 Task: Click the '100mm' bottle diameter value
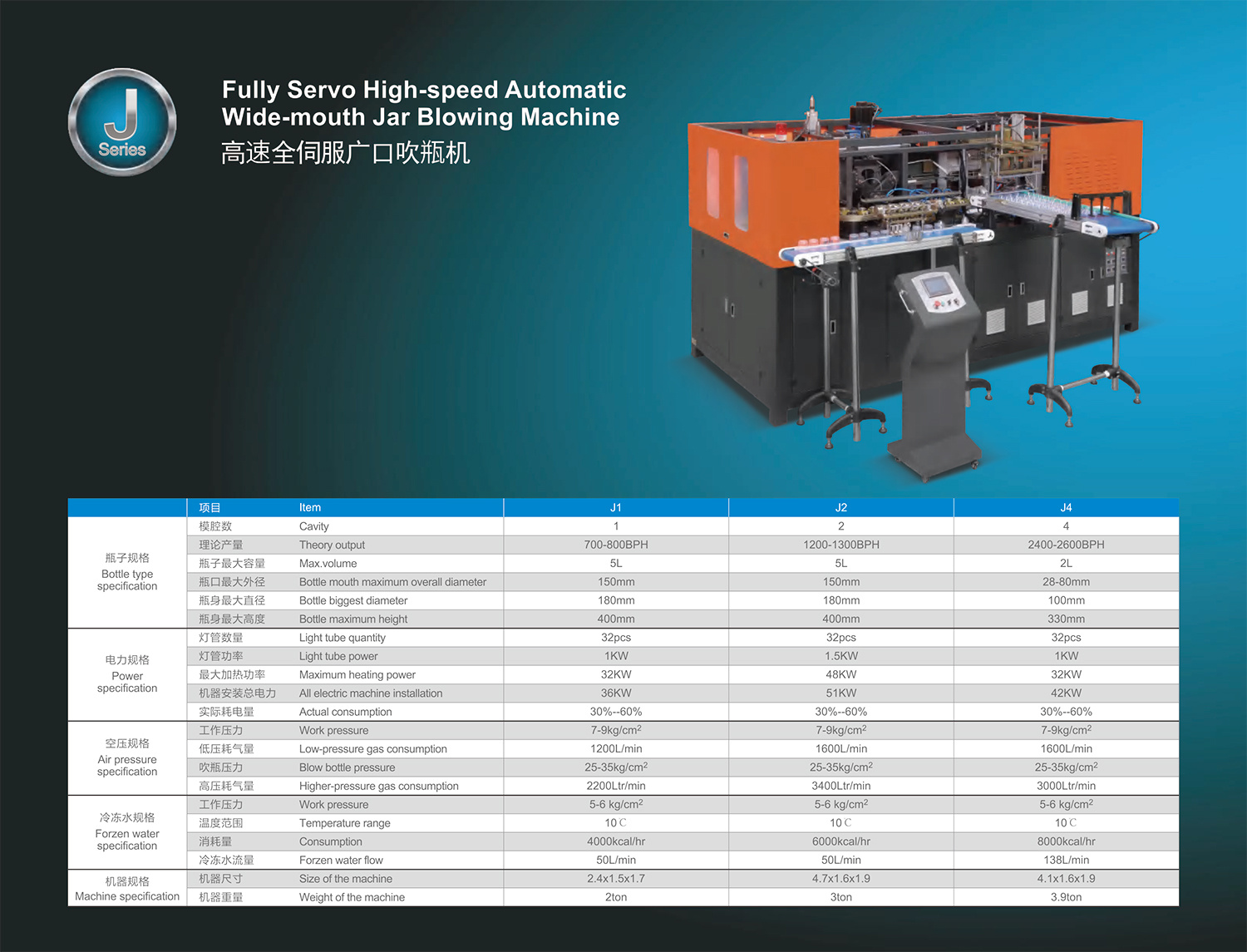pos(1066,600)
